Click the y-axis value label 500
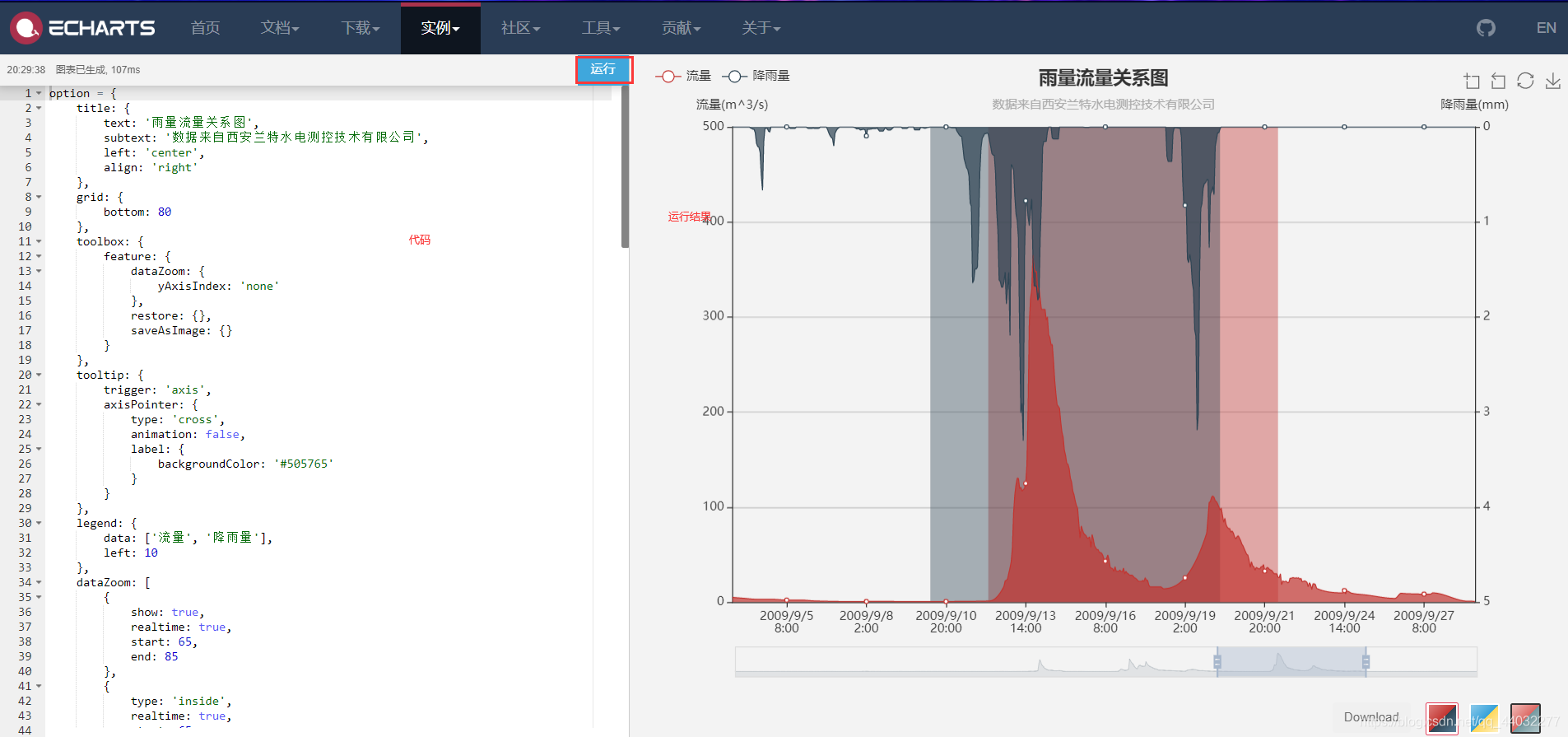Screen dimensions: 1568x737 (x=713, y=126)
